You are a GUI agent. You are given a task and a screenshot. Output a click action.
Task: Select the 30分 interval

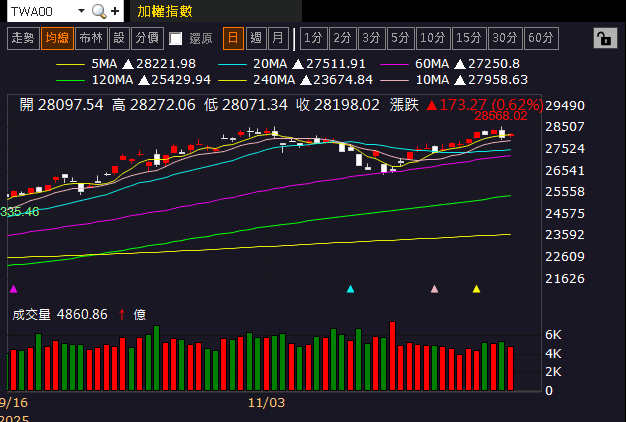505,38
